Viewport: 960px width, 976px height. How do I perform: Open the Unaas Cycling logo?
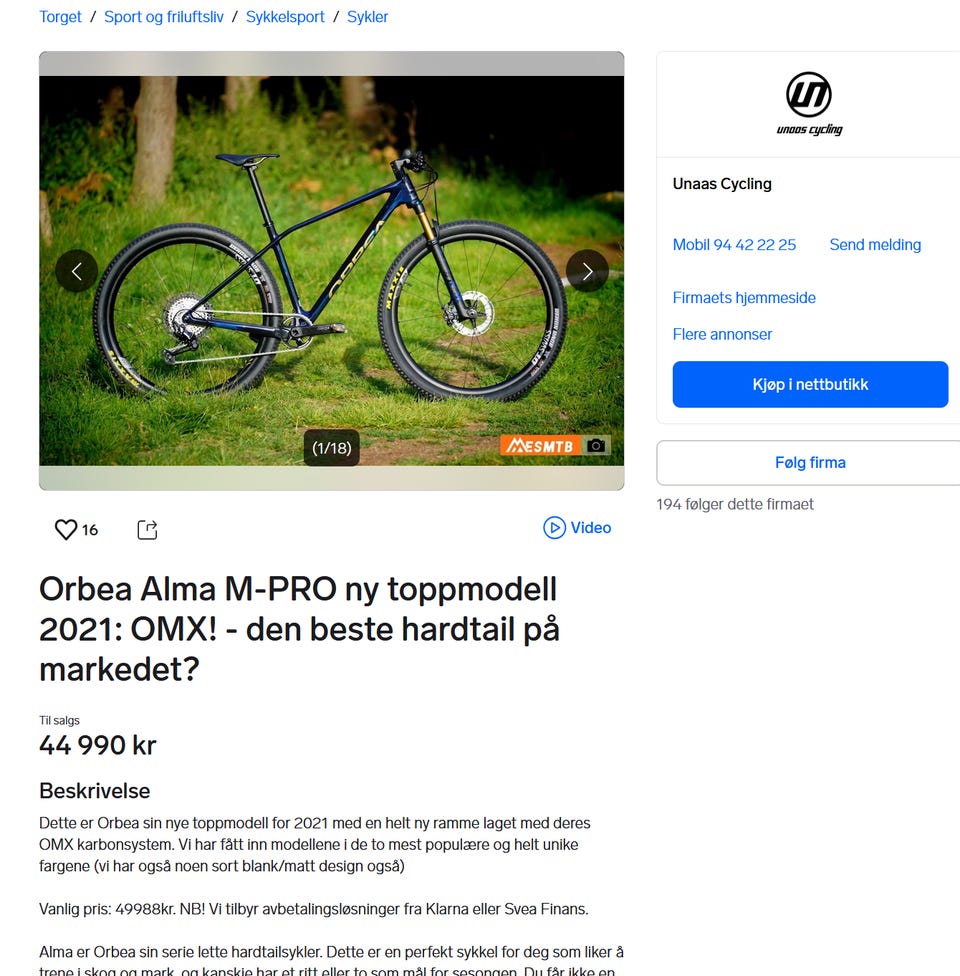809,104
